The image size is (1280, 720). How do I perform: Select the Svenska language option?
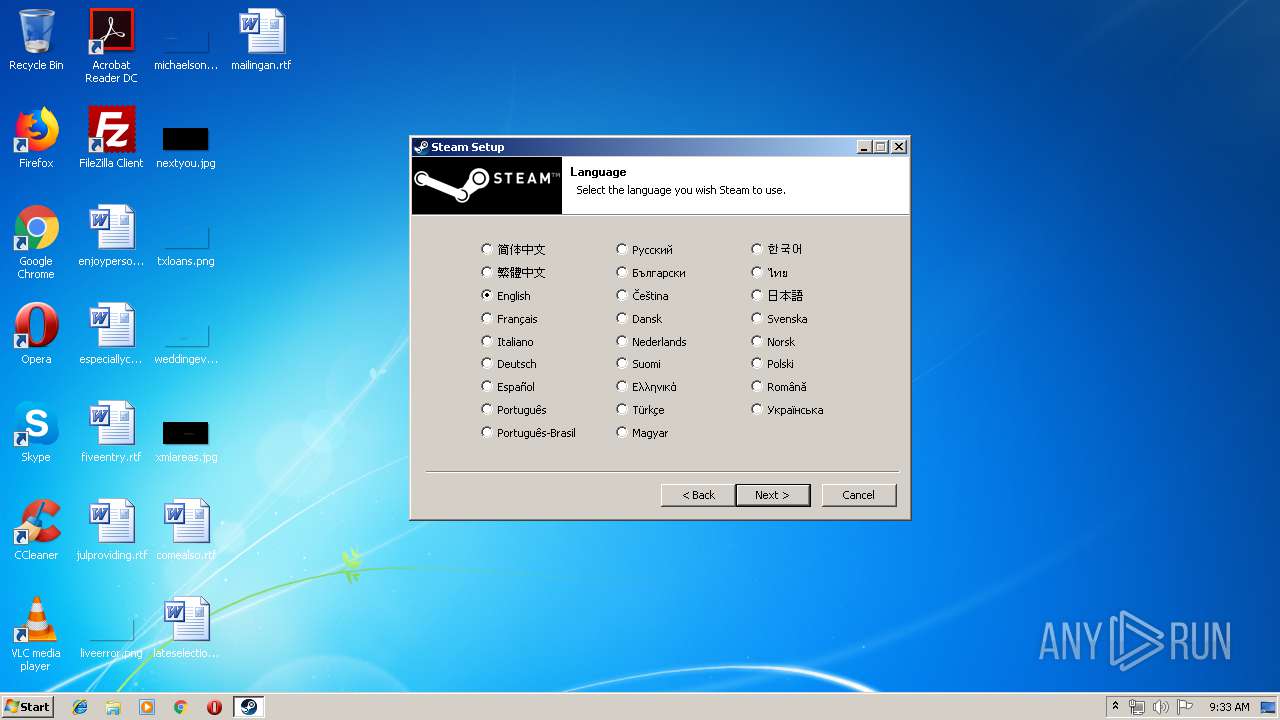[779, 319]
